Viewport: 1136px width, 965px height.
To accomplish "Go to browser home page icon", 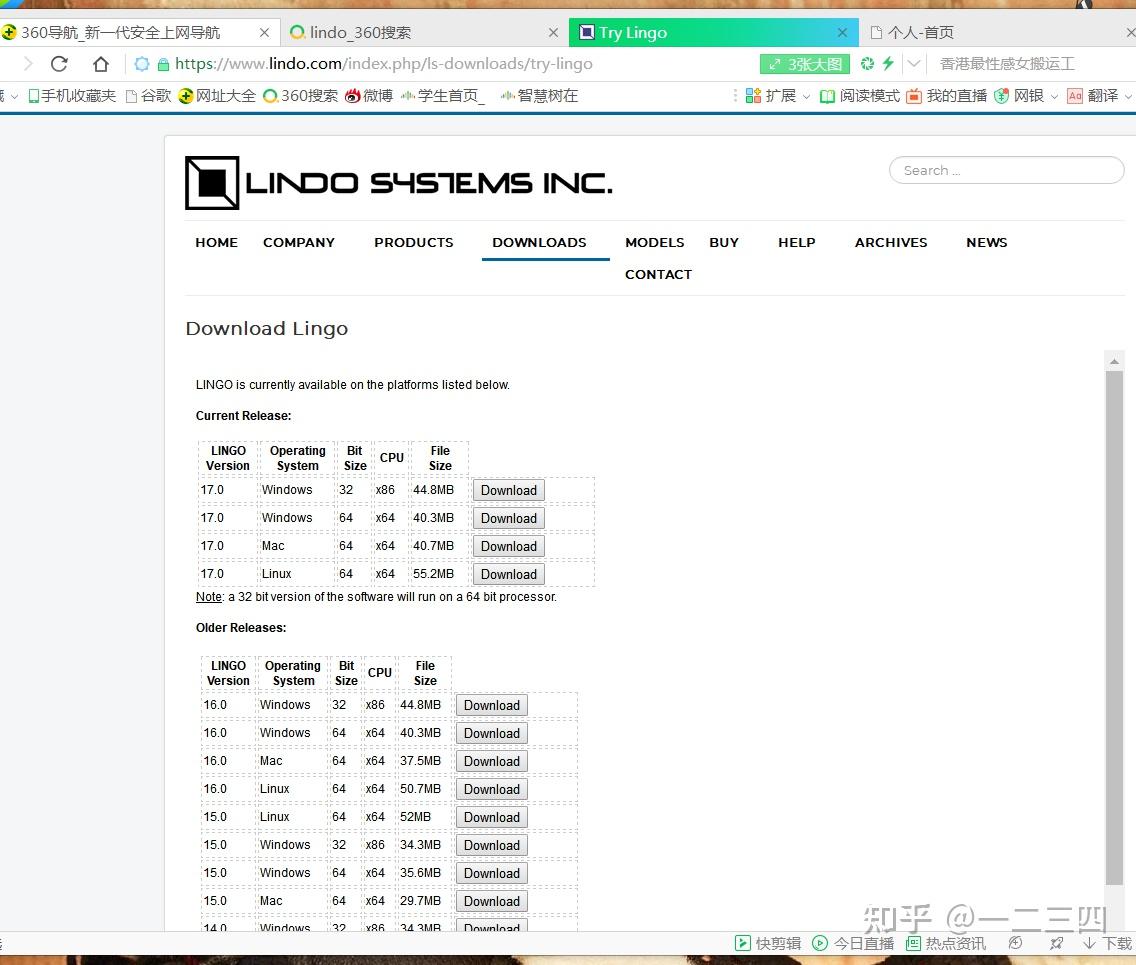I will click(x=101, y=64).
